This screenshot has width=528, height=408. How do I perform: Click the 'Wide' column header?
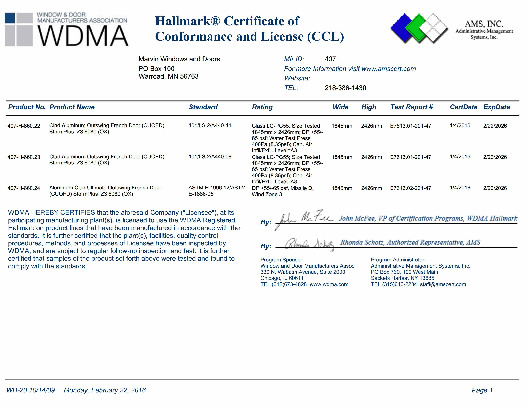pyautogui.click(x=340, y=107)
